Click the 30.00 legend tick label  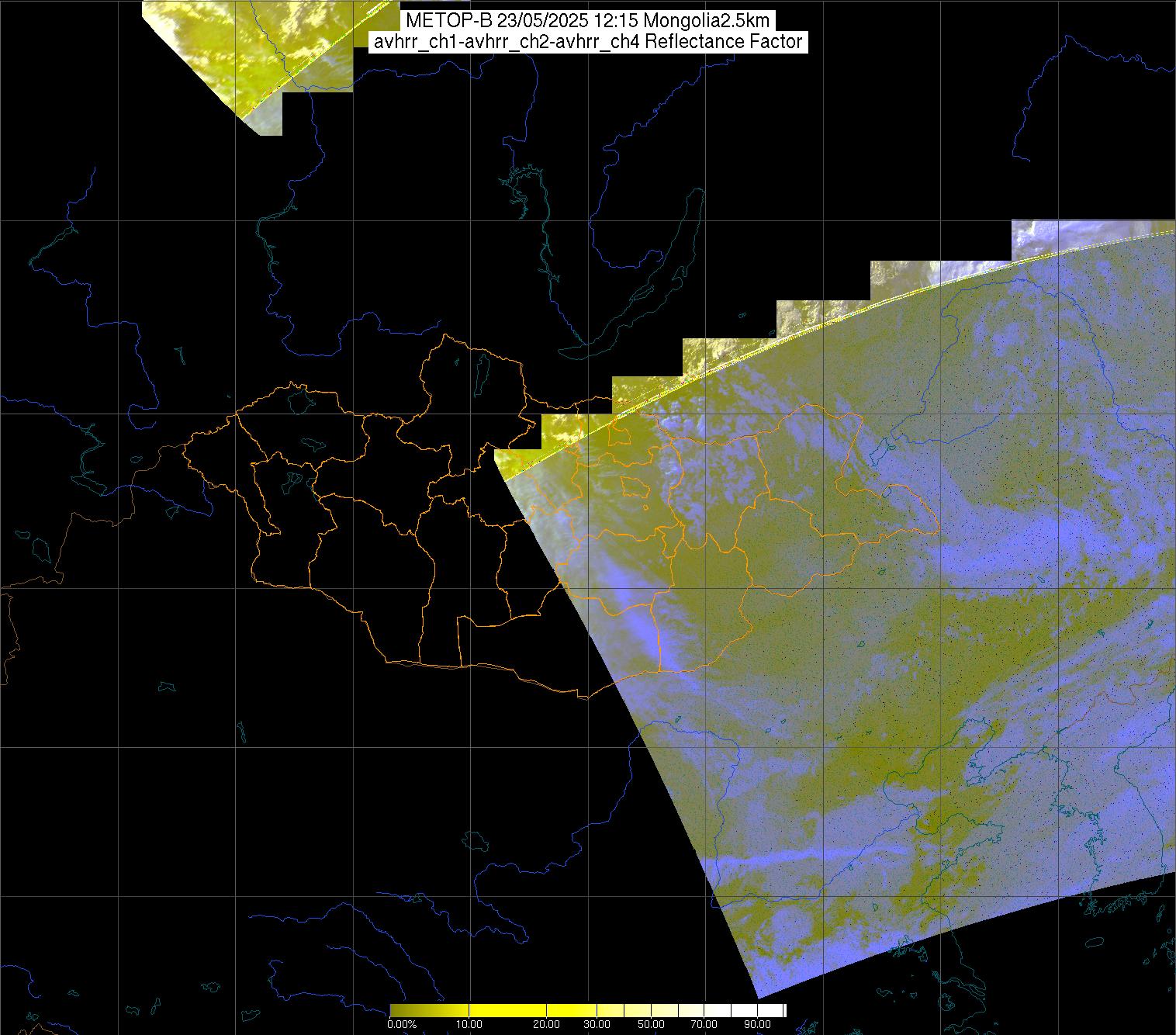(597, 1024)
